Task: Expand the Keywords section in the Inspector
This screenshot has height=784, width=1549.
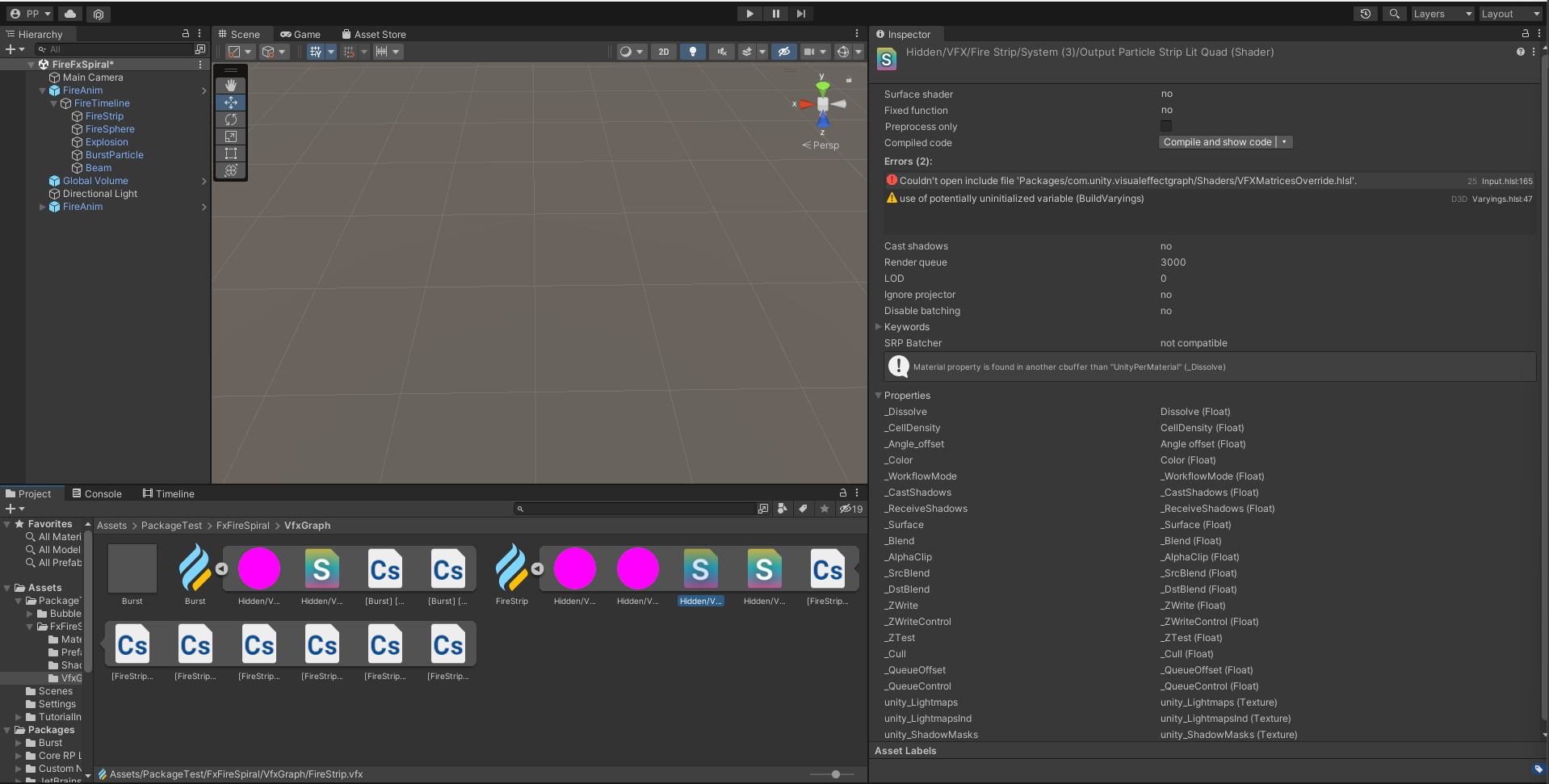Action: click(x=879, y=327)
